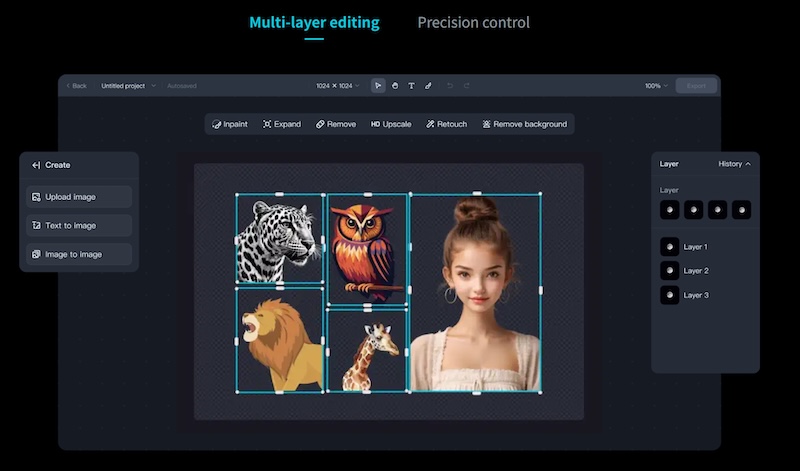Select the brush tool in top toolbar

428,86
